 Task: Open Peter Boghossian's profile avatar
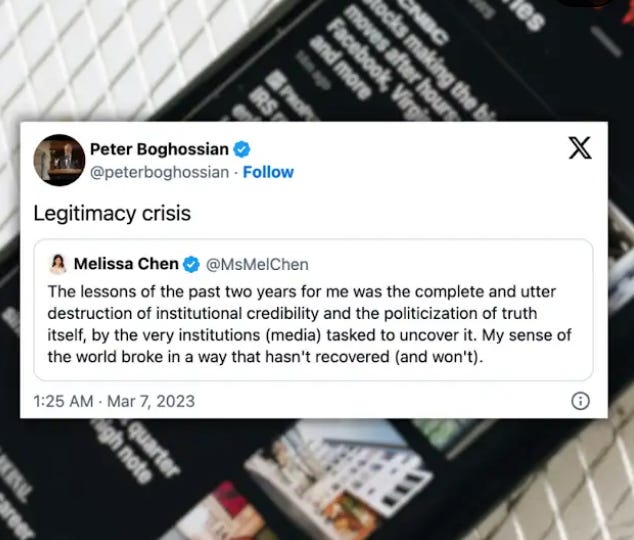pyautogui.click(x=59, y=160)
